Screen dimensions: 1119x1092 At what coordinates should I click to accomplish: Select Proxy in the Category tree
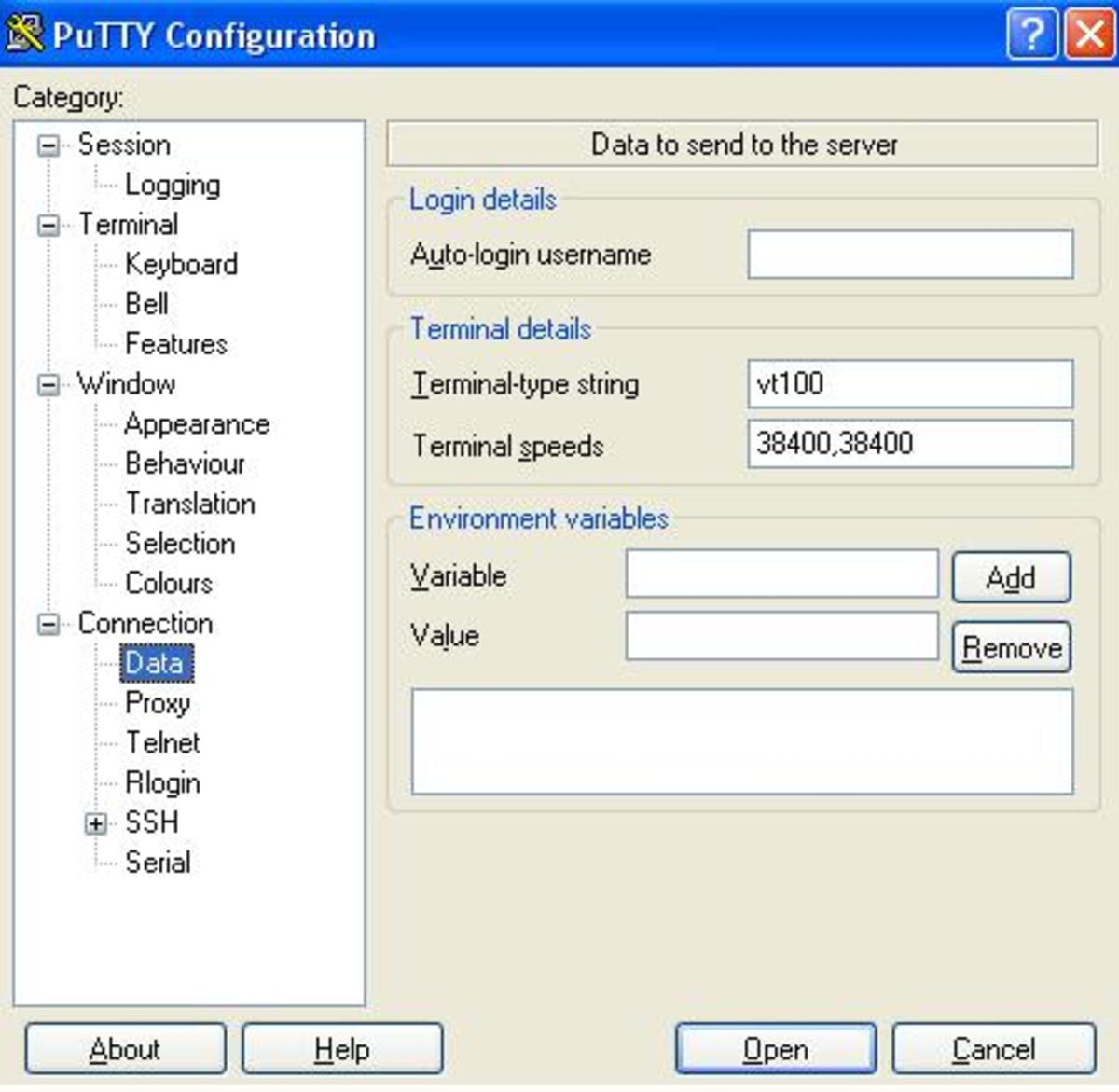[158, 704]
